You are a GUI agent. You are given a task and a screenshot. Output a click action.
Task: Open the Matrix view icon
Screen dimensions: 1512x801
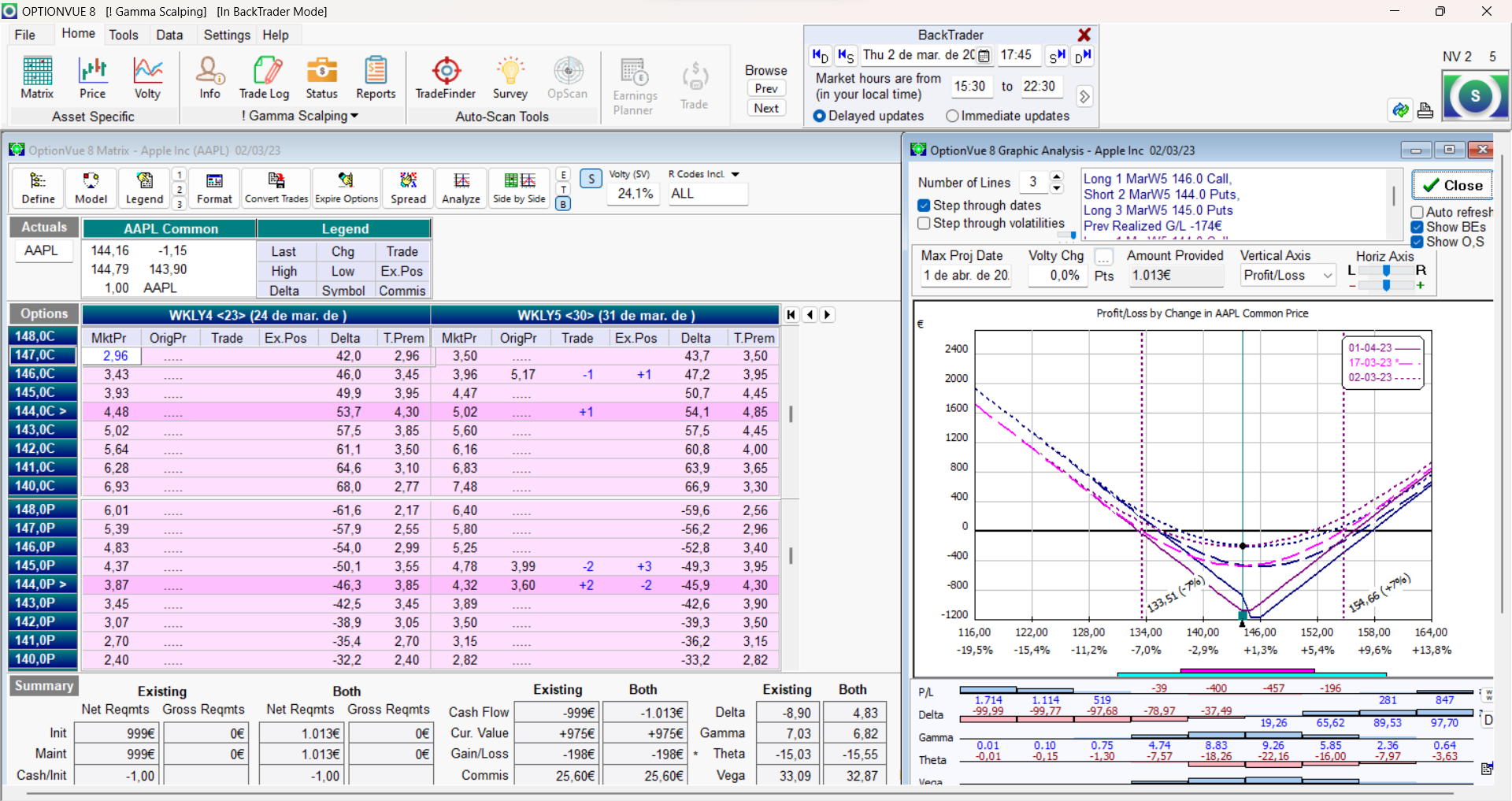pos(37,78)
